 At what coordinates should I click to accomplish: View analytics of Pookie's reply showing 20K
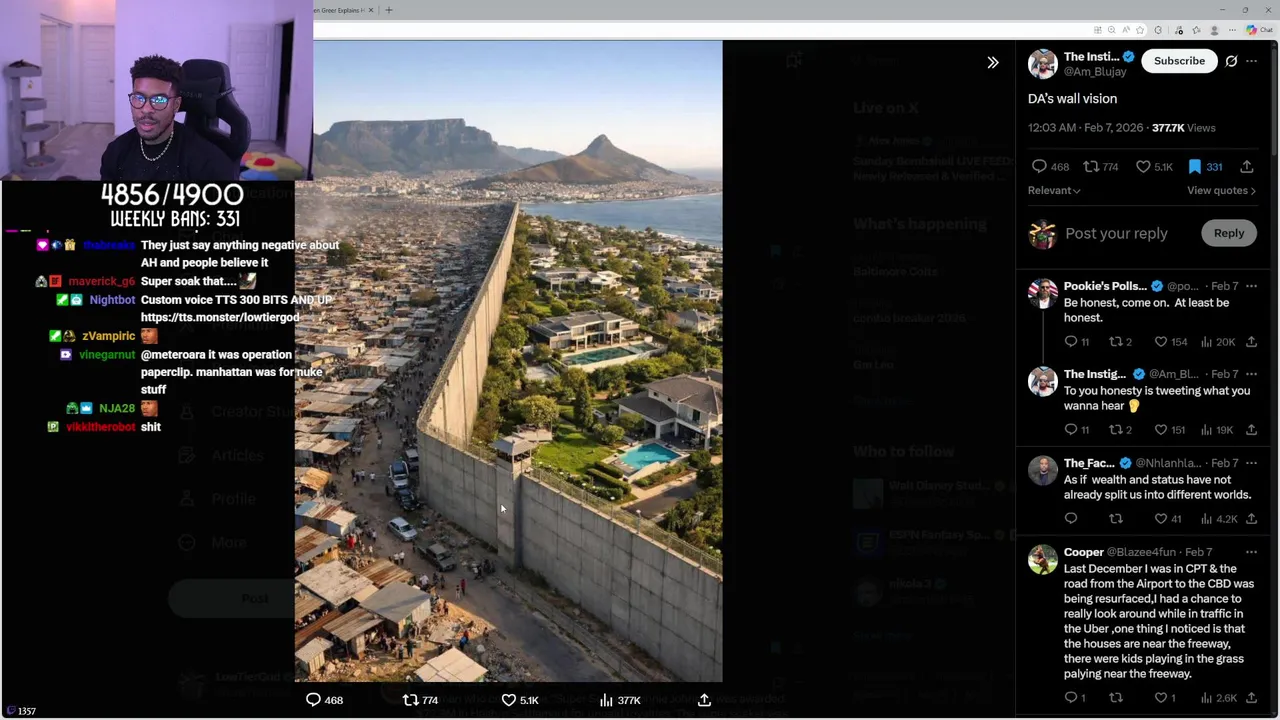pos(1217,342)
